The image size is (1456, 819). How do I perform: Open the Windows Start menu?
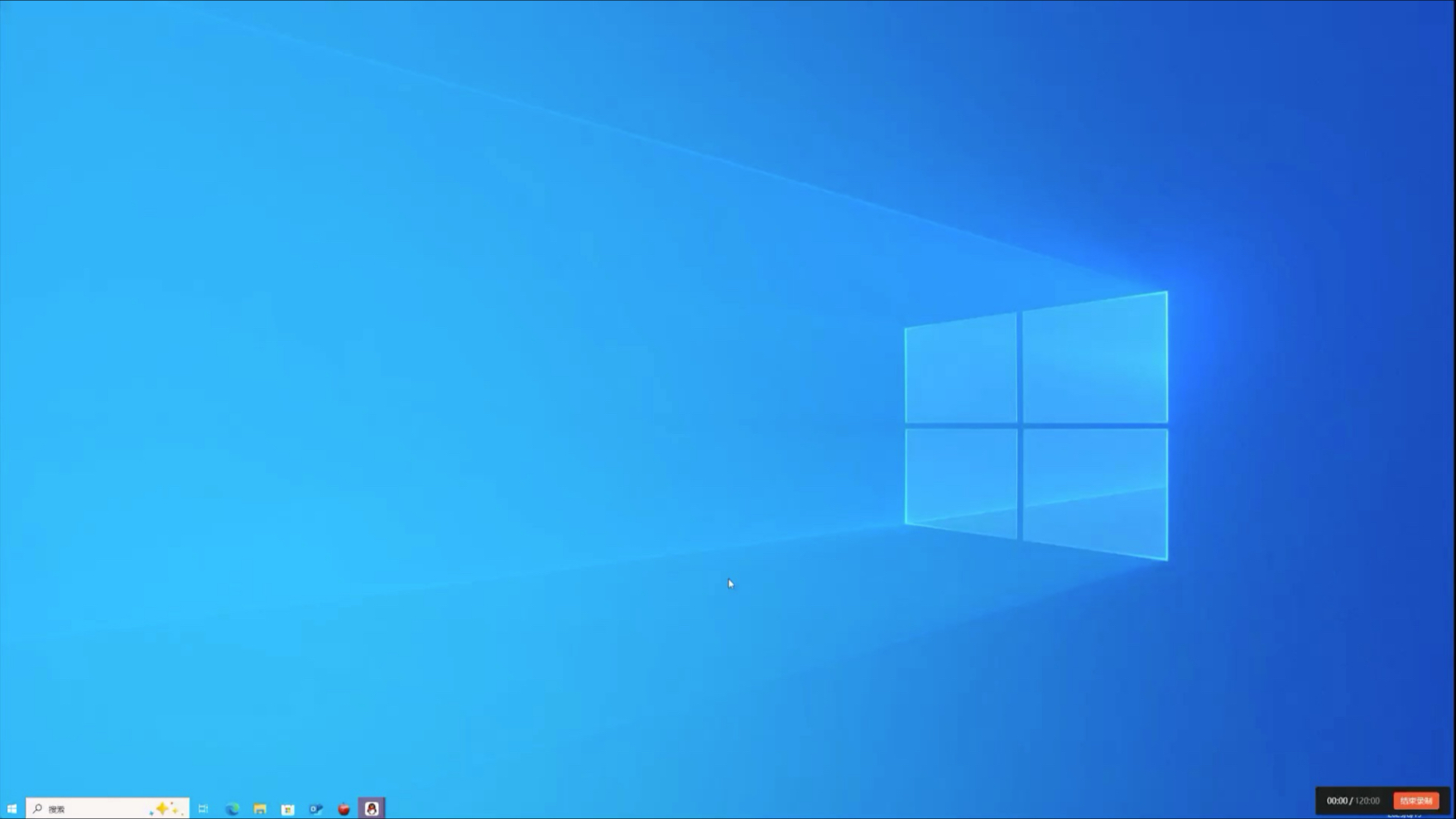(12, 809)
